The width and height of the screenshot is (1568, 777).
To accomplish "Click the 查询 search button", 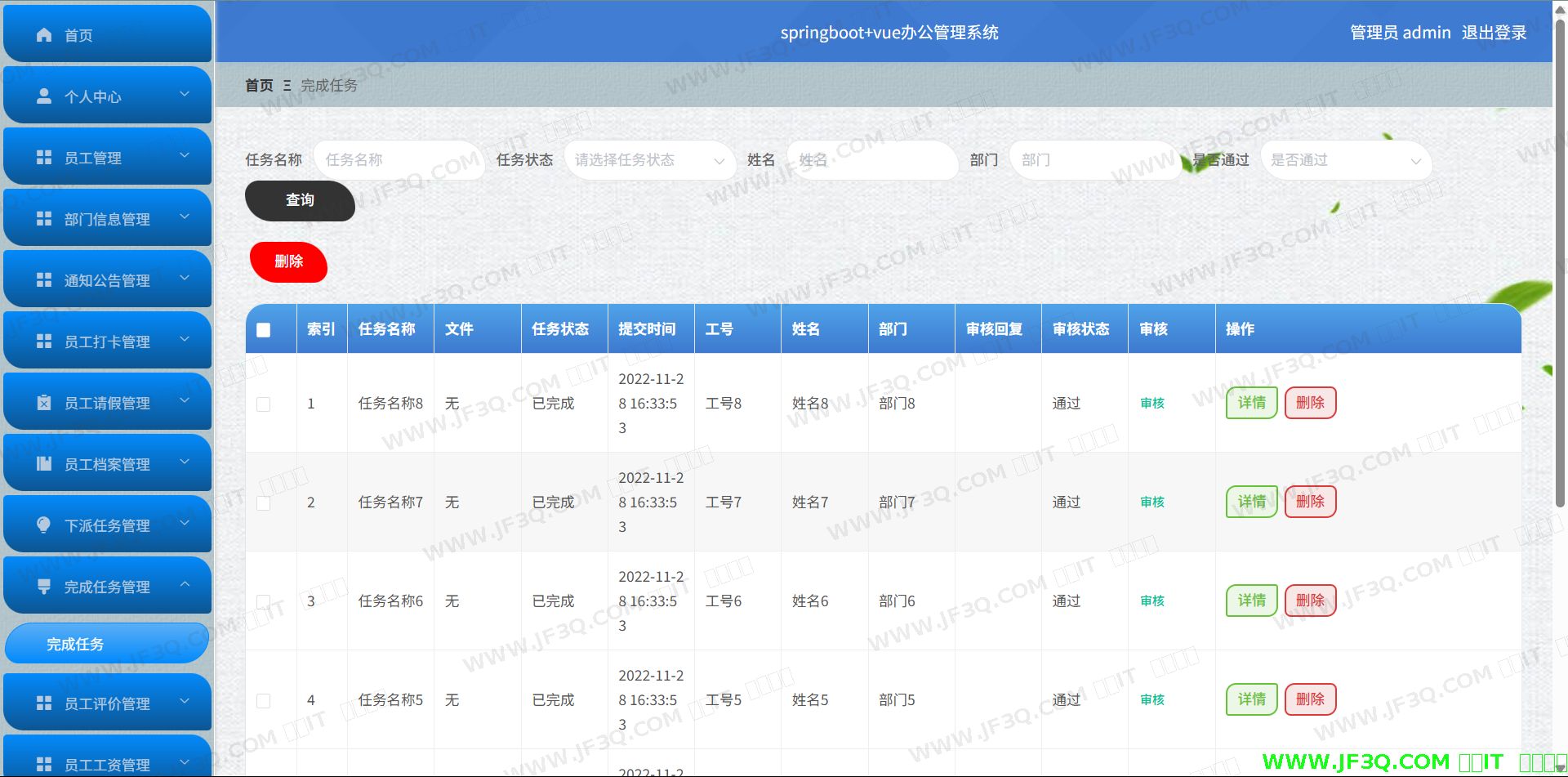I will point(300,200).
